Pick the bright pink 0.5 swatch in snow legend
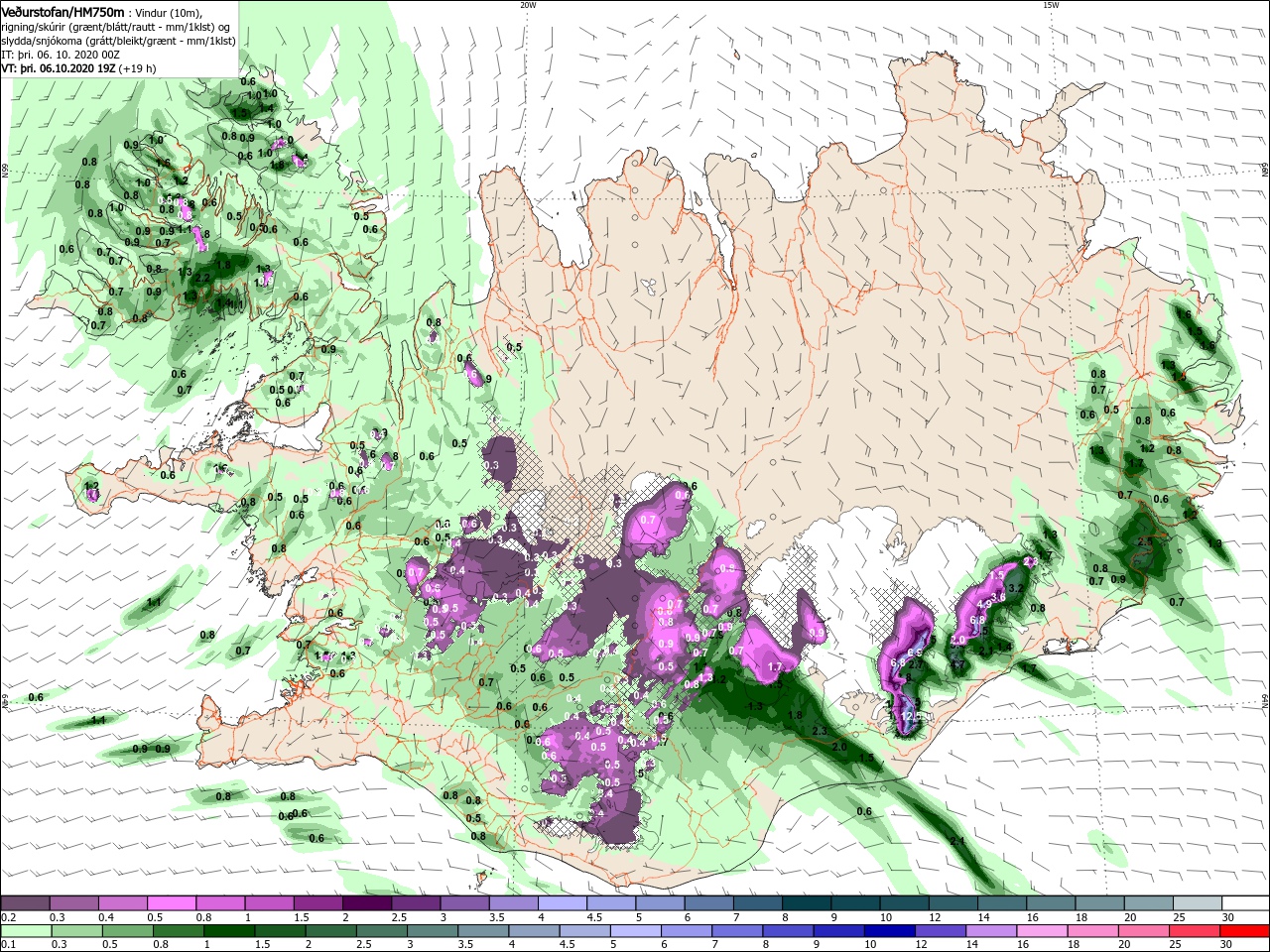The width and height of the screenshot is (1270, 952). tap(171, 903)
